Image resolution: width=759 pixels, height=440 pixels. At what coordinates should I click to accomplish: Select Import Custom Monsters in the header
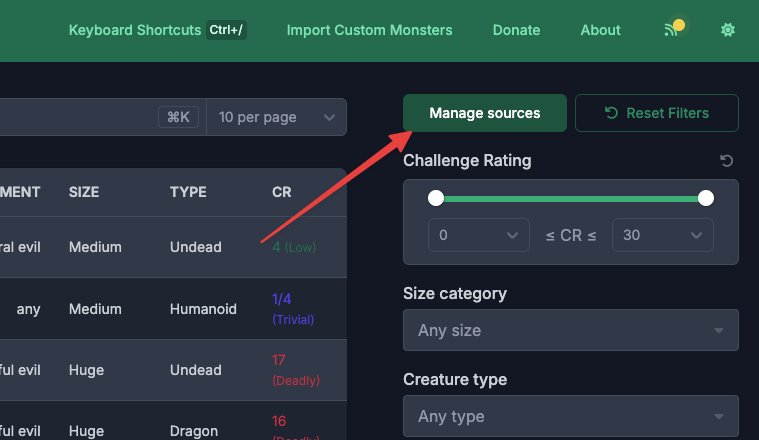[x=369, y=30]
